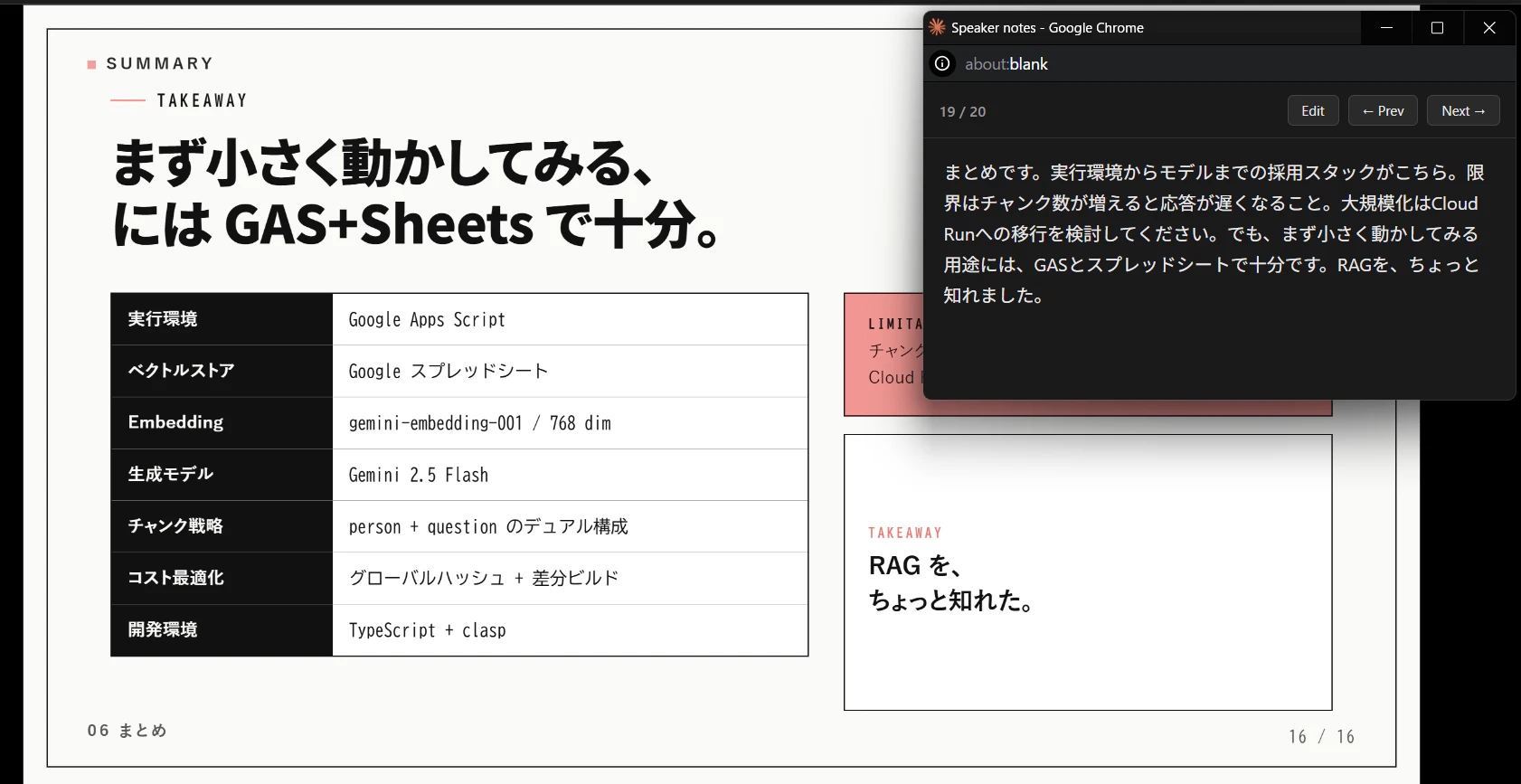Screen dimensions: 1521x784
Task: Select the Google Apps Script cell
Action: pos(570,319)
